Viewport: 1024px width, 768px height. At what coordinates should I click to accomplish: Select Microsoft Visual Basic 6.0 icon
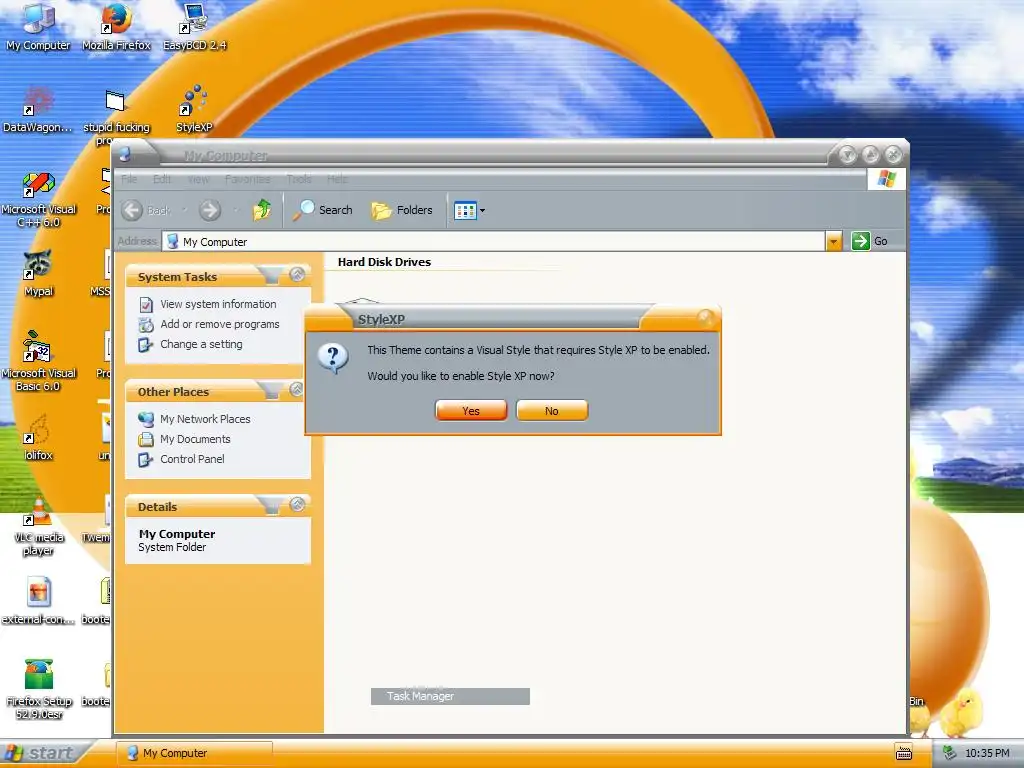[39, 363]
